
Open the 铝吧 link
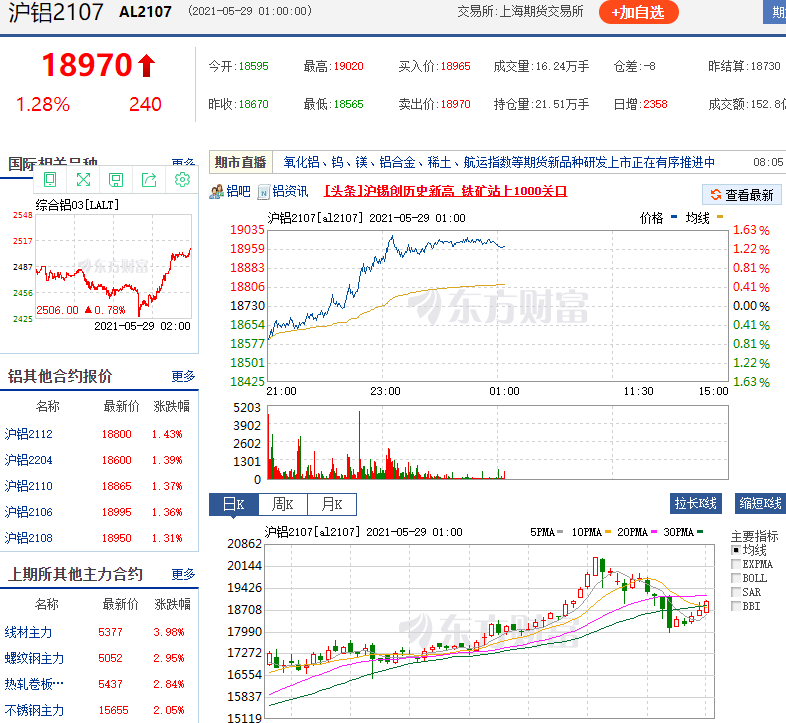(x=238, y=192)
